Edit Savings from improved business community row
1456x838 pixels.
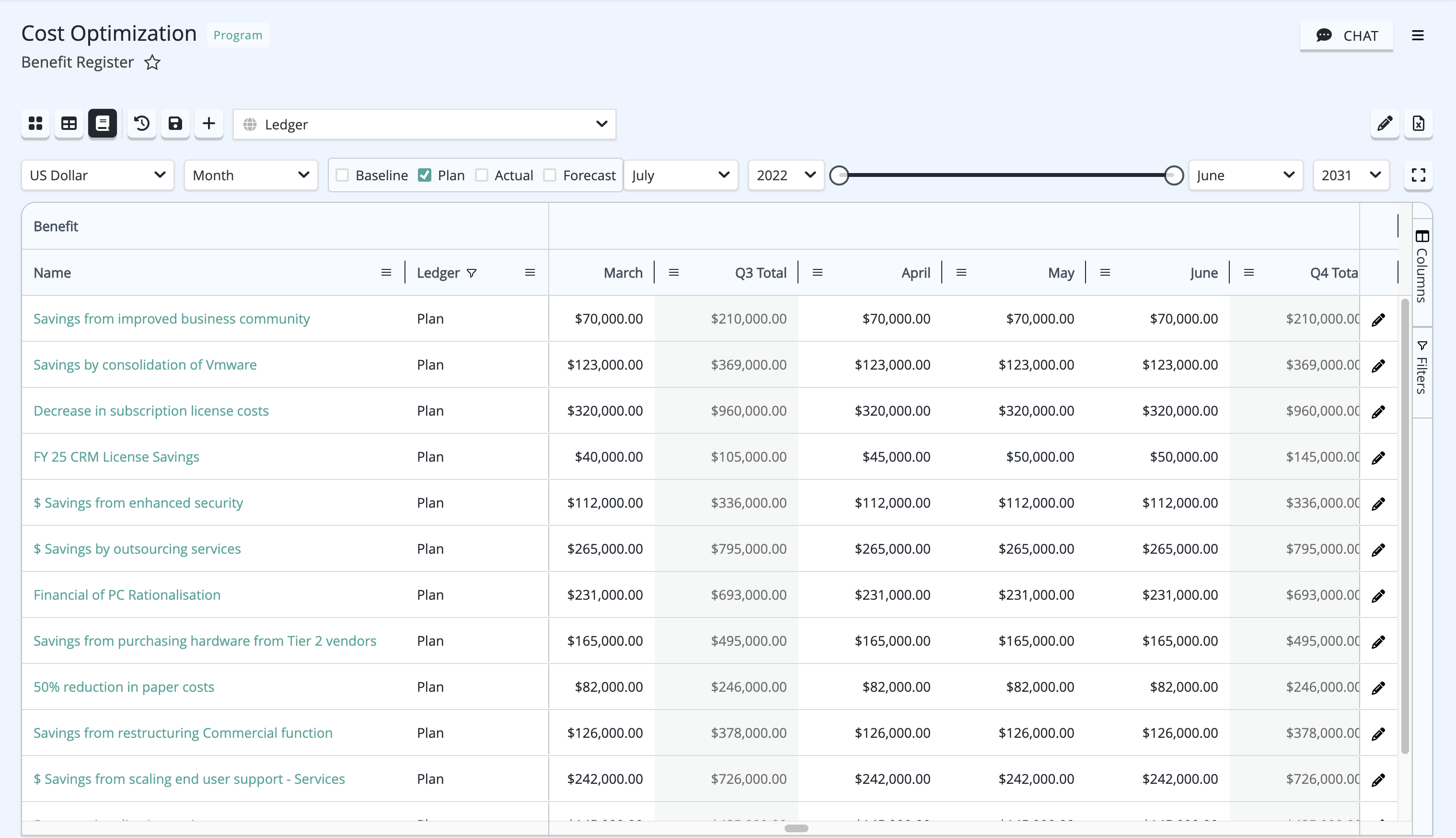[1378, 319]
